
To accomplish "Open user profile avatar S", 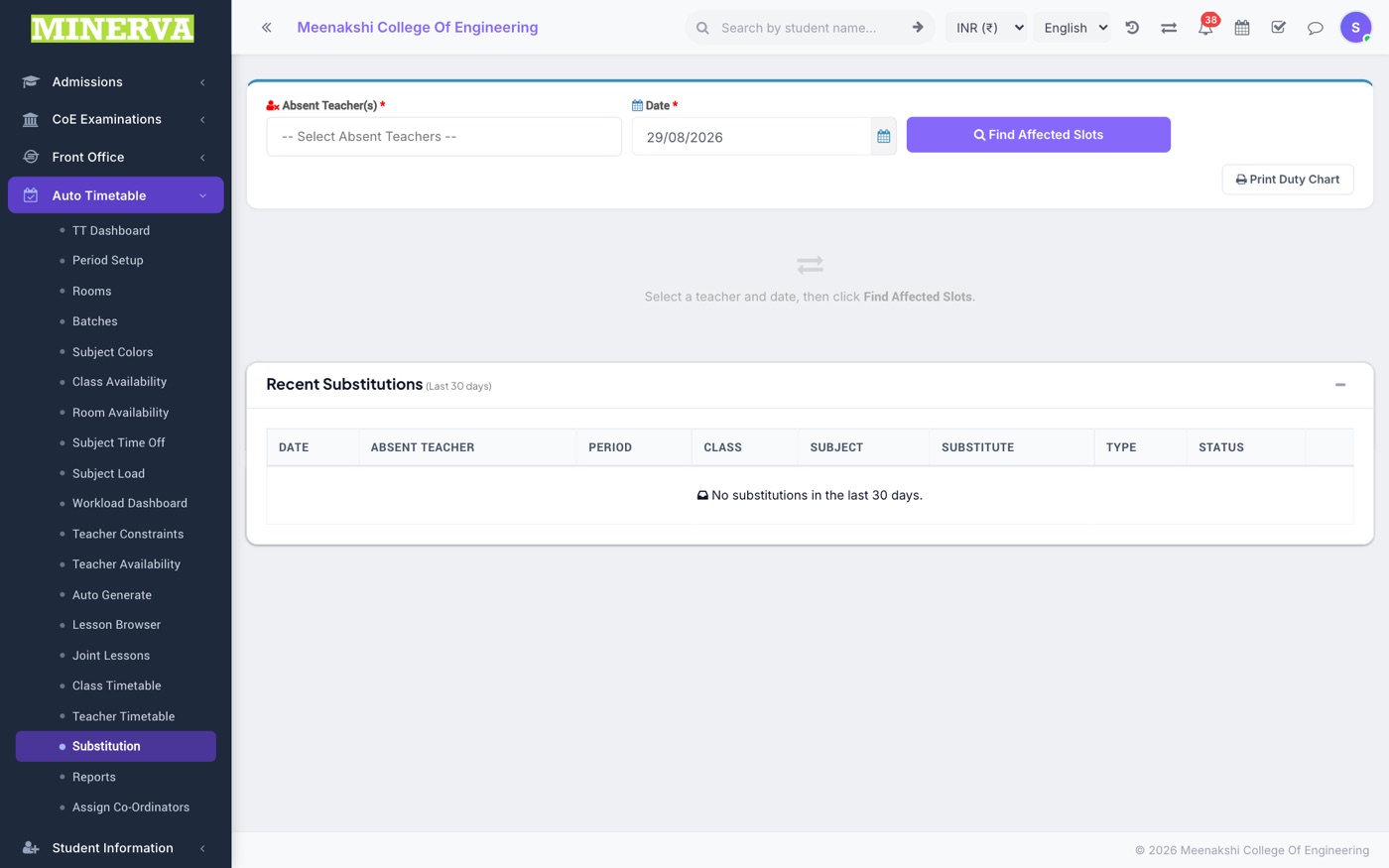I will 1355,28.
